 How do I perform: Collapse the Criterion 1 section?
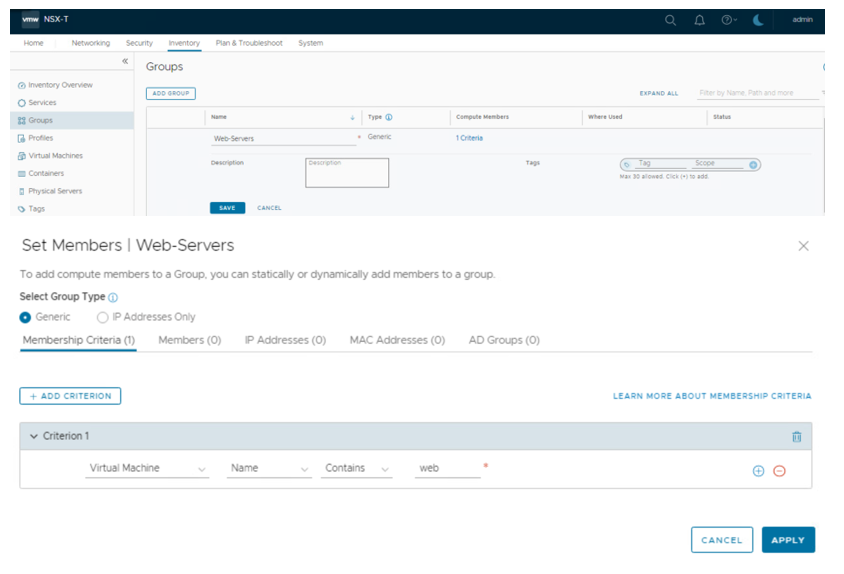[x=34, y=436]
